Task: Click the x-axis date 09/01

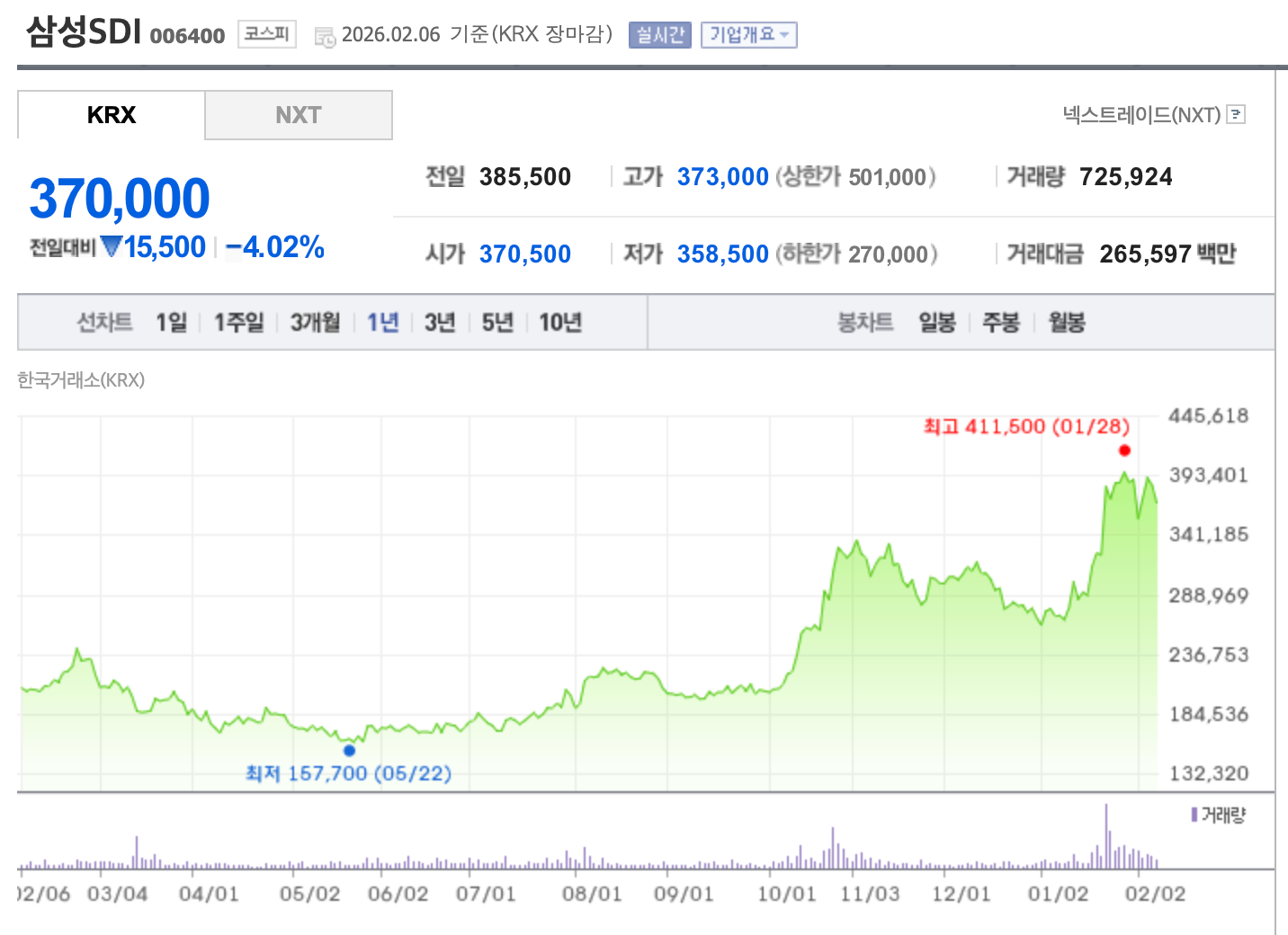Action: tap(683, 894)
